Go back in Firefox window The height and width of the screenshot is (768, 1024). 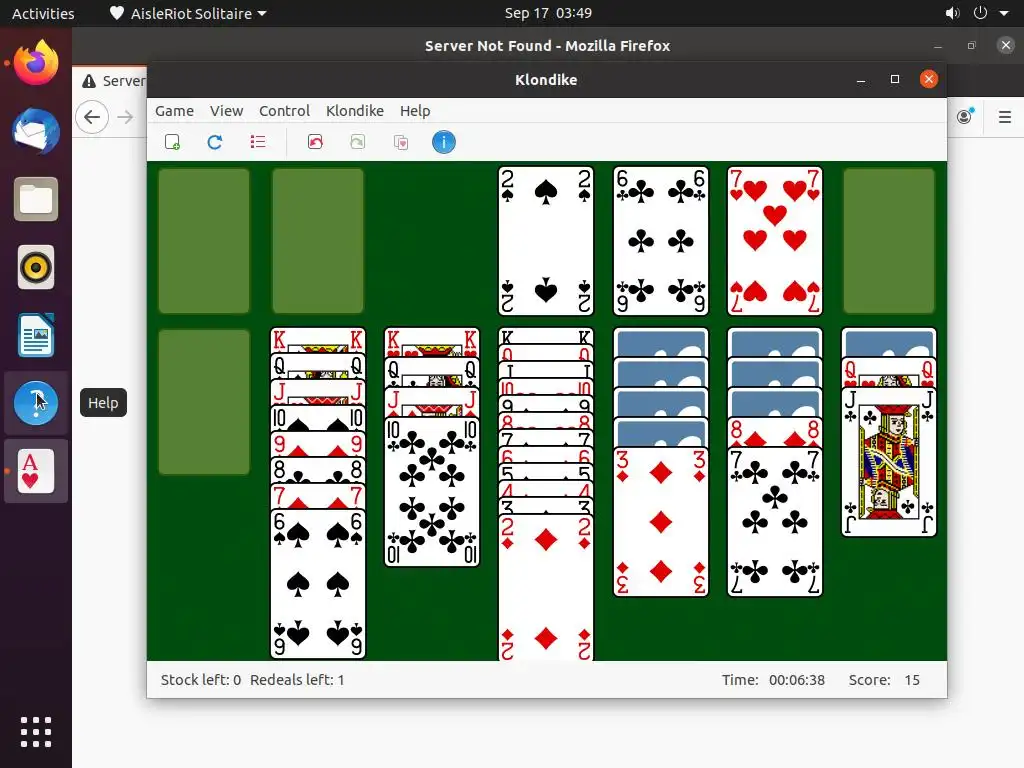(x=92, y=117)
